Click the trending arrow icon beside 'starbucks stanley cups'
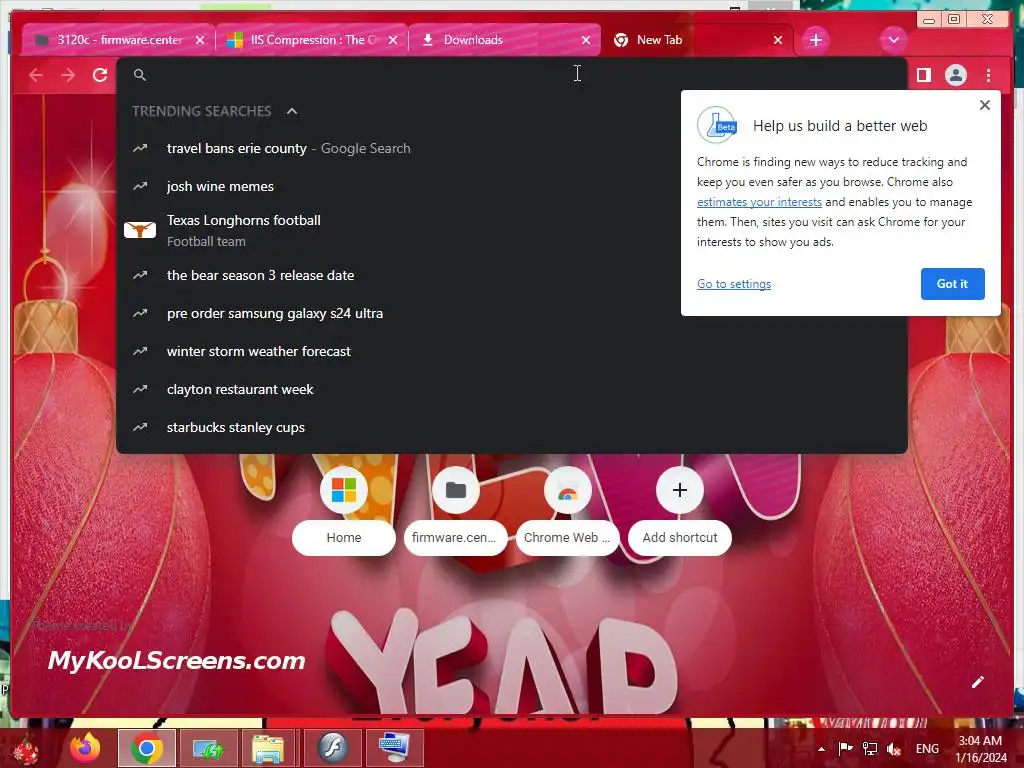 coord(140,427)
